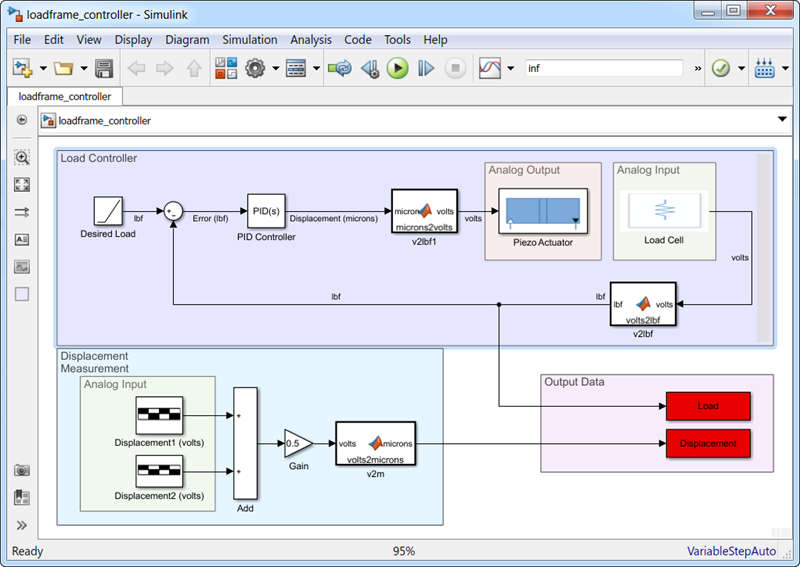Click the screenshot camera icon in the palette
Screen dimensions: 800x567
22,470
